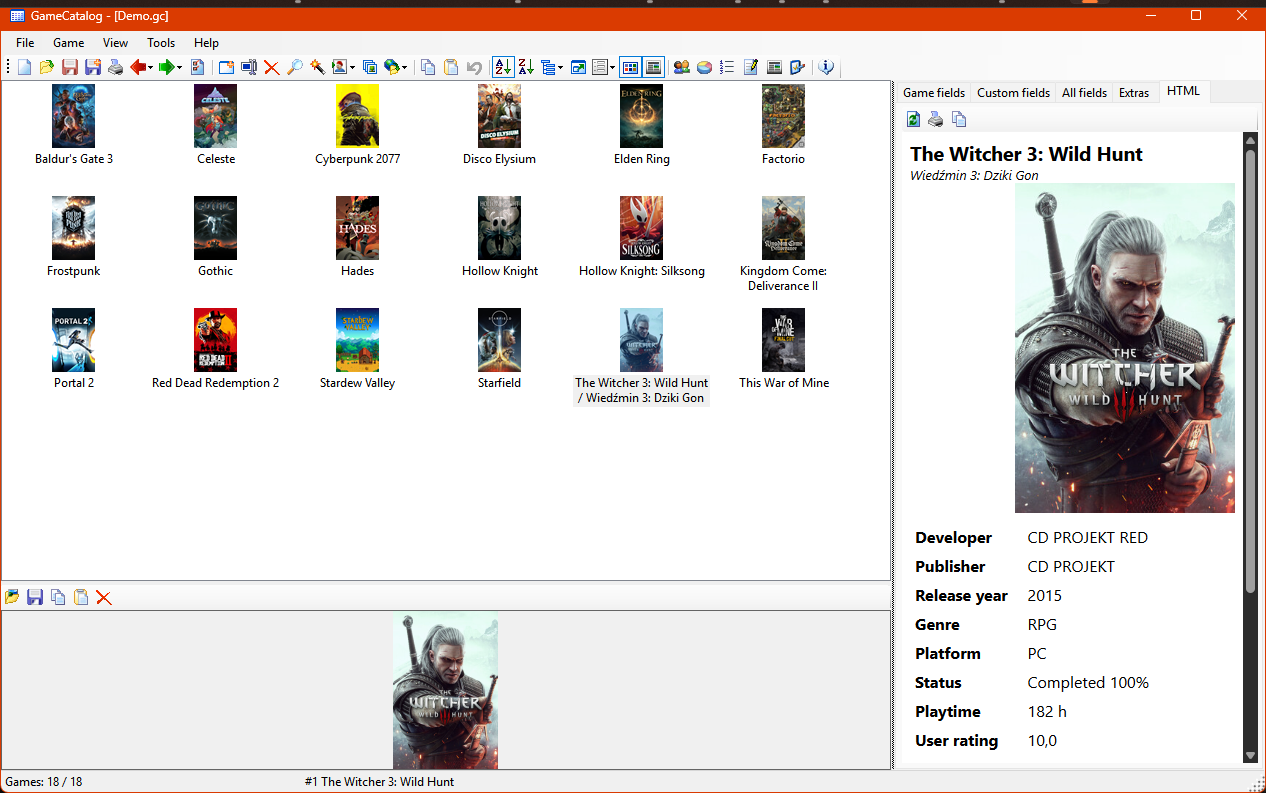Expand the group tree icon dropdown
The height and width of the screenshot is (793, 1266).
pos(561,68)
